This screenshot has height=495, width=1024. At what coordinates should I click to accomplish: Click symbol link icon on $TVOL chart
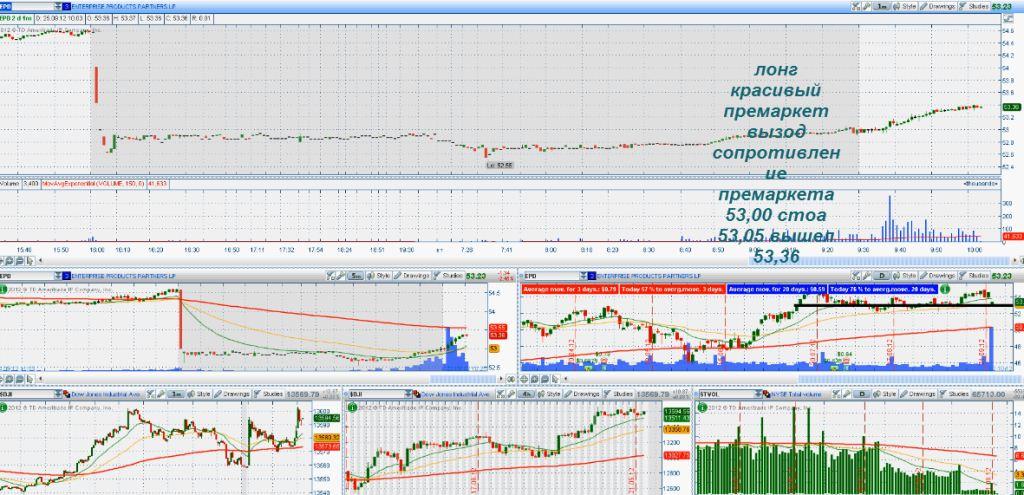(x=767, y=394)
